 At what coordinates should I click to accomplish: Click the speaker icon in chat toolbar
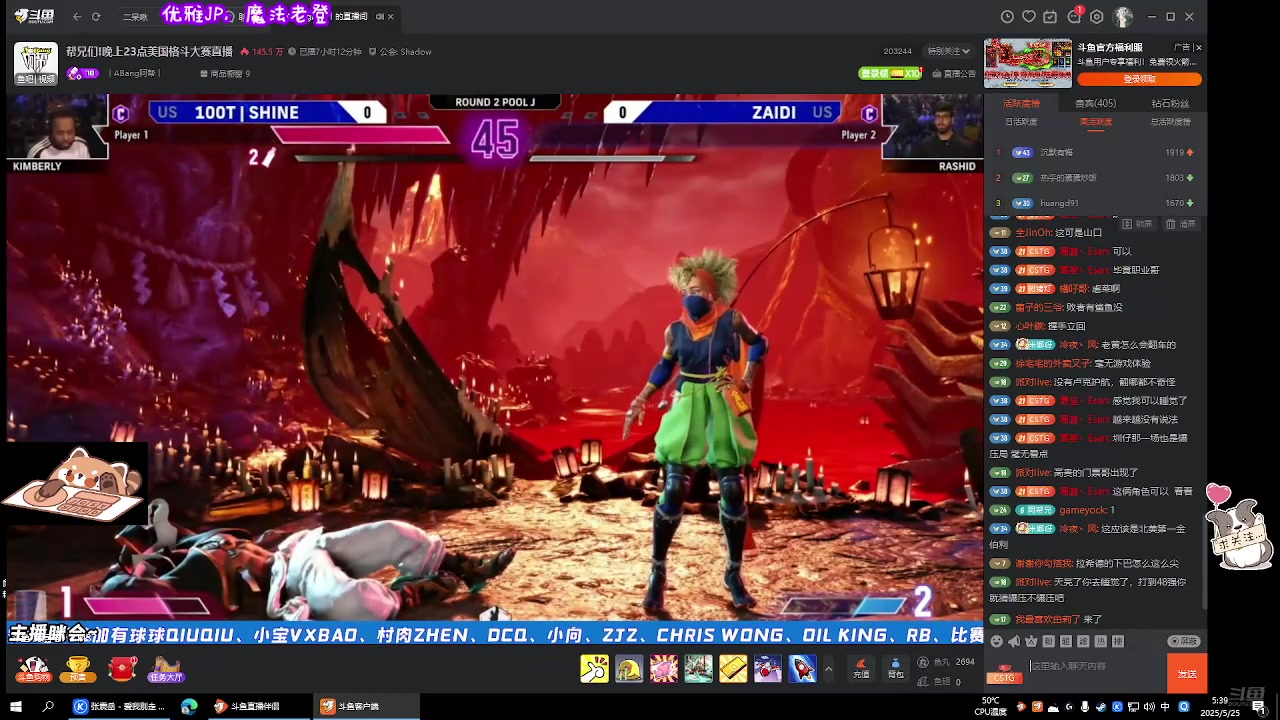click(1014, 641)
